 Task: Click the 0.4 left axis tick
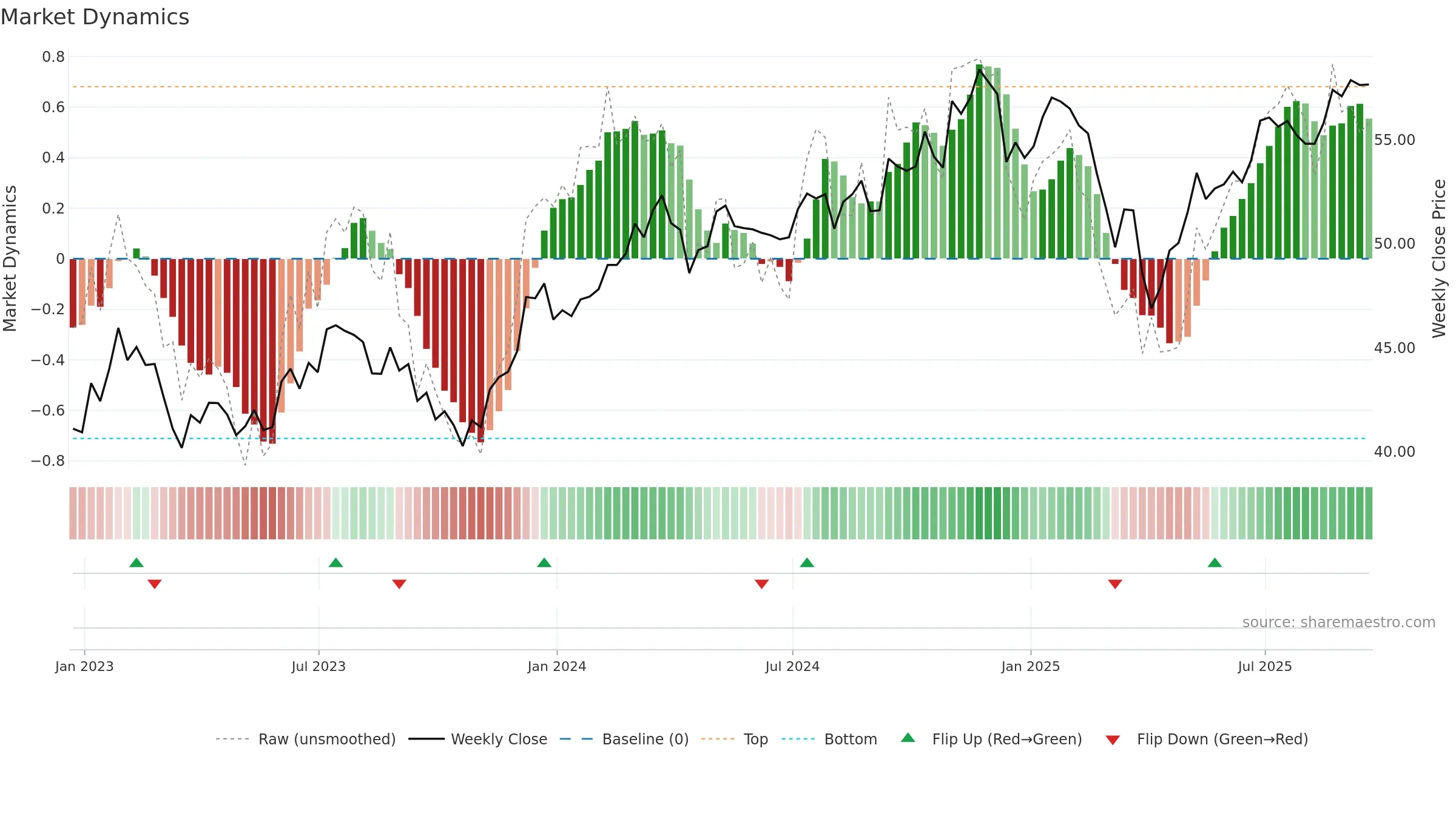[53, 158]
